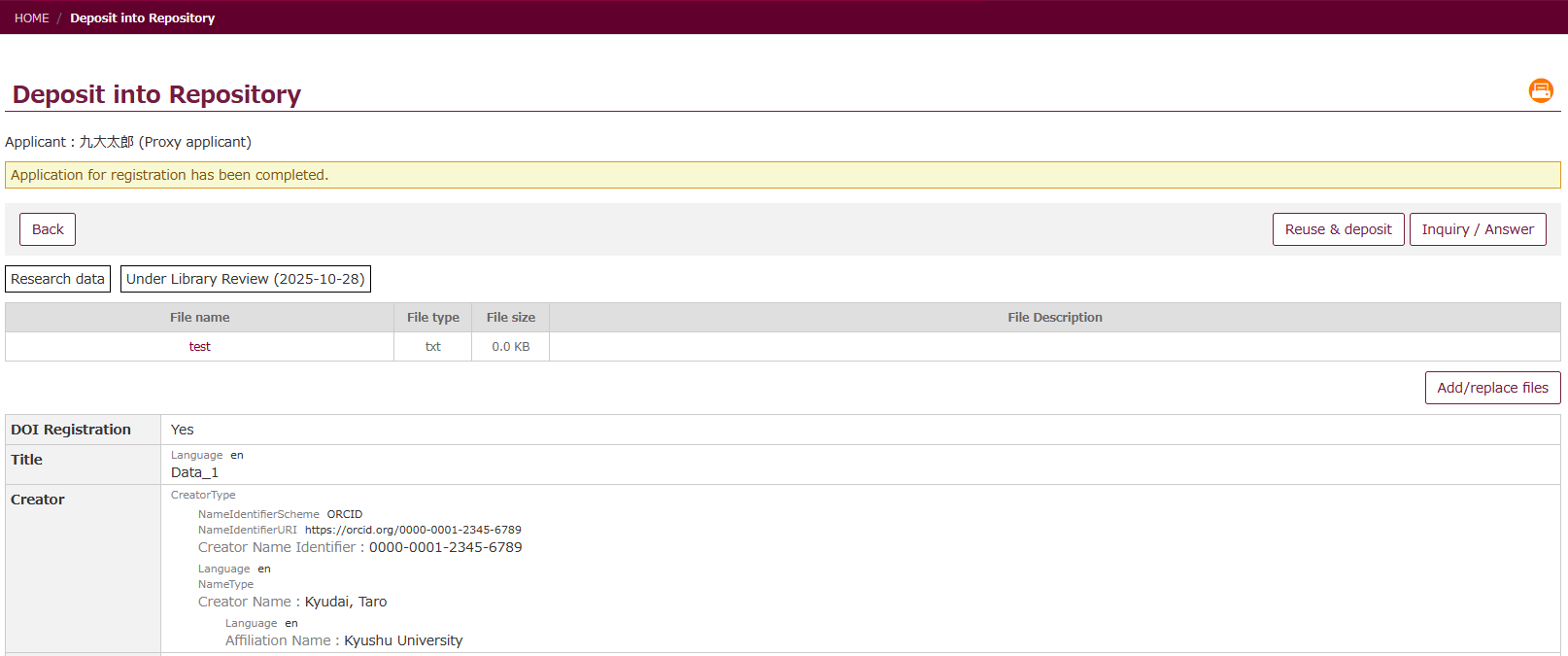Click the File Description column header
This screenshot has height=656, width=1568.
(x=1054, y=318)
